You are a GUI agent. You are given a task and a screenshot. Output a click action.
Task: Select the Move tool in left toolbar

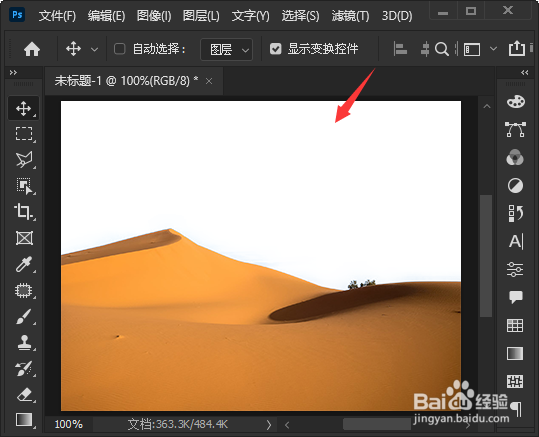(23, 108)
